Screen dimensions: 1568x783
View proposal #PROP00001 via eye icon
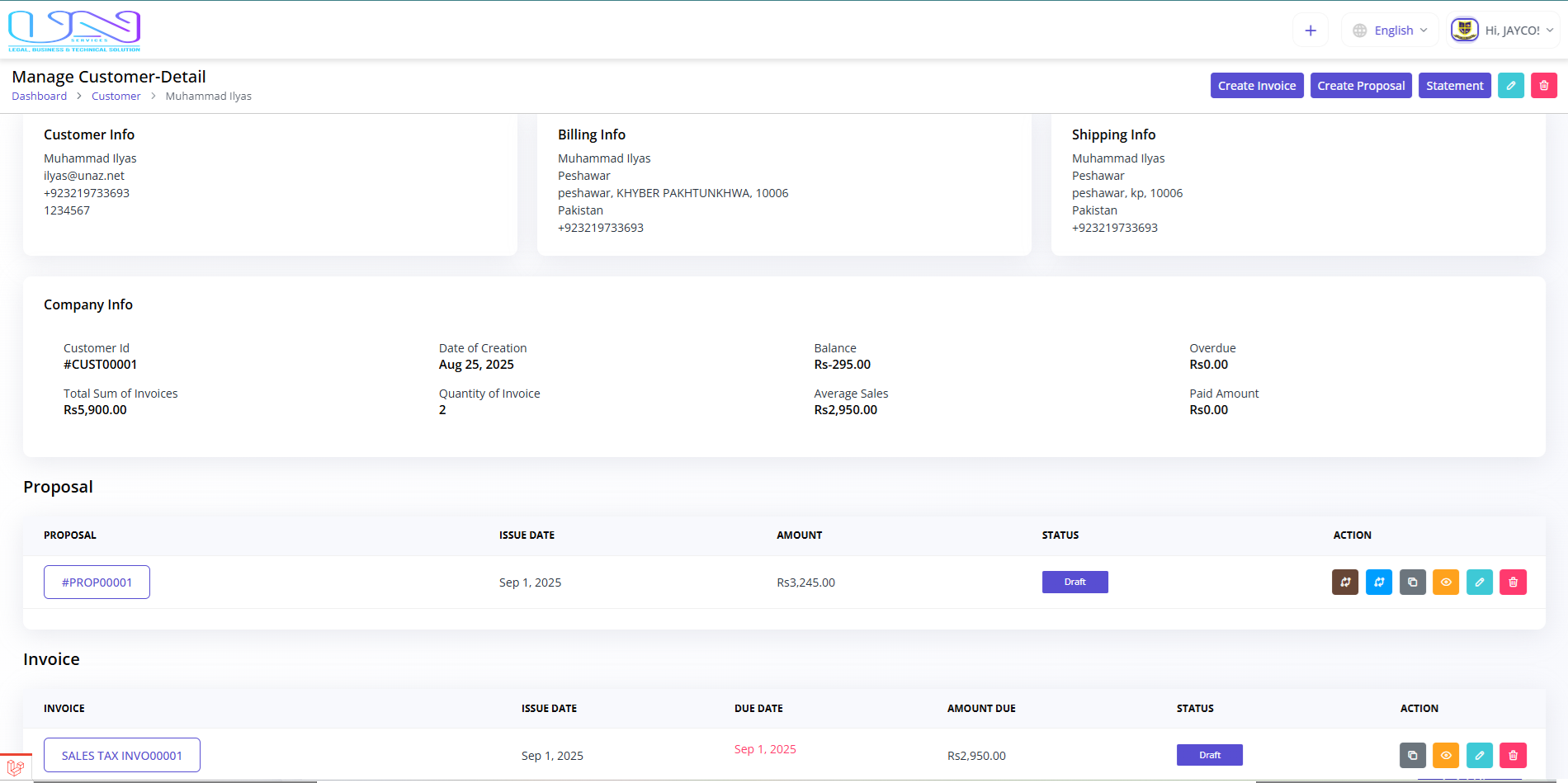(1446, 583)
